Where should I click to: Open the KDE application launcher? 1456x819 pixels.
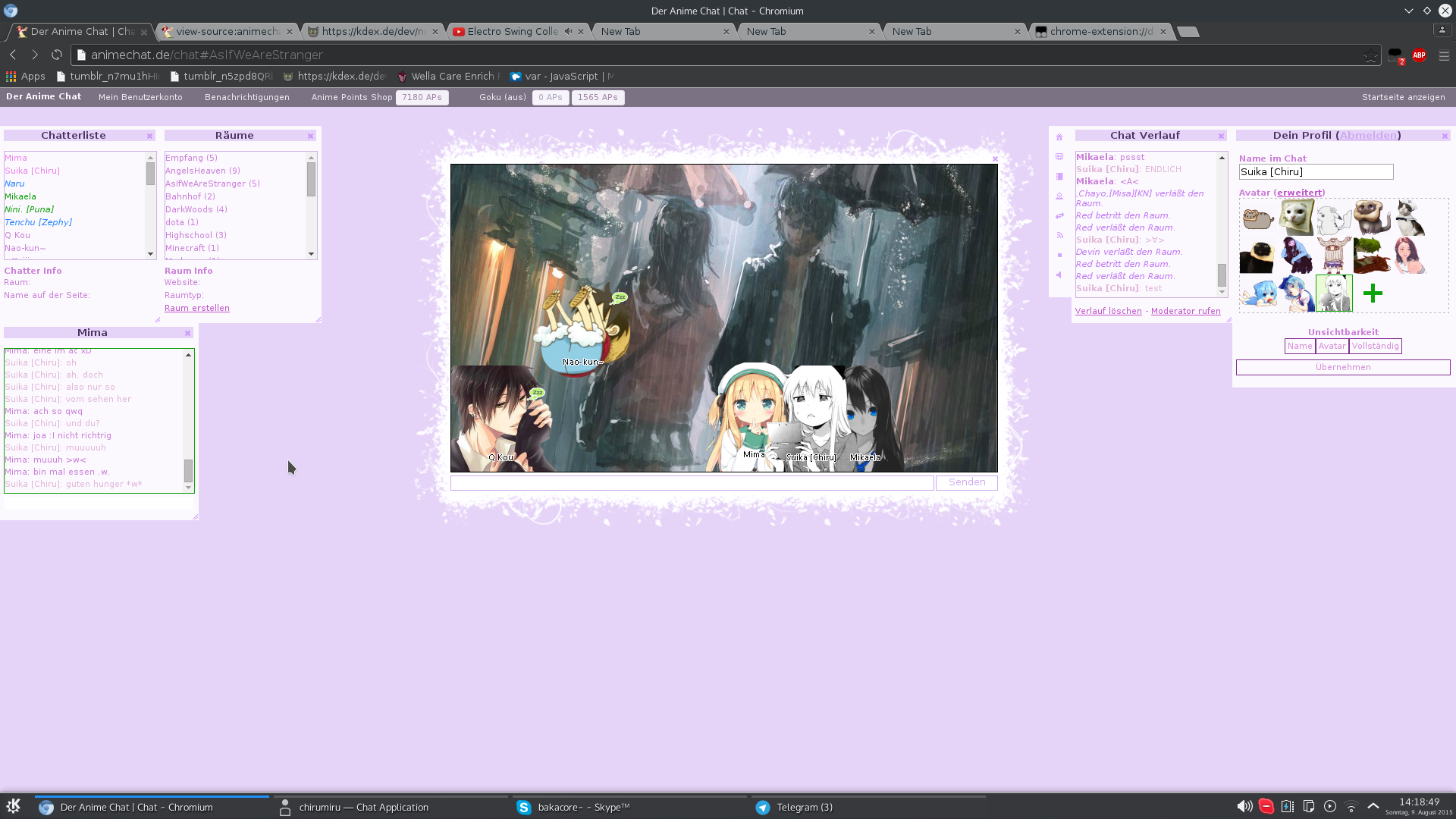point(14,807)
